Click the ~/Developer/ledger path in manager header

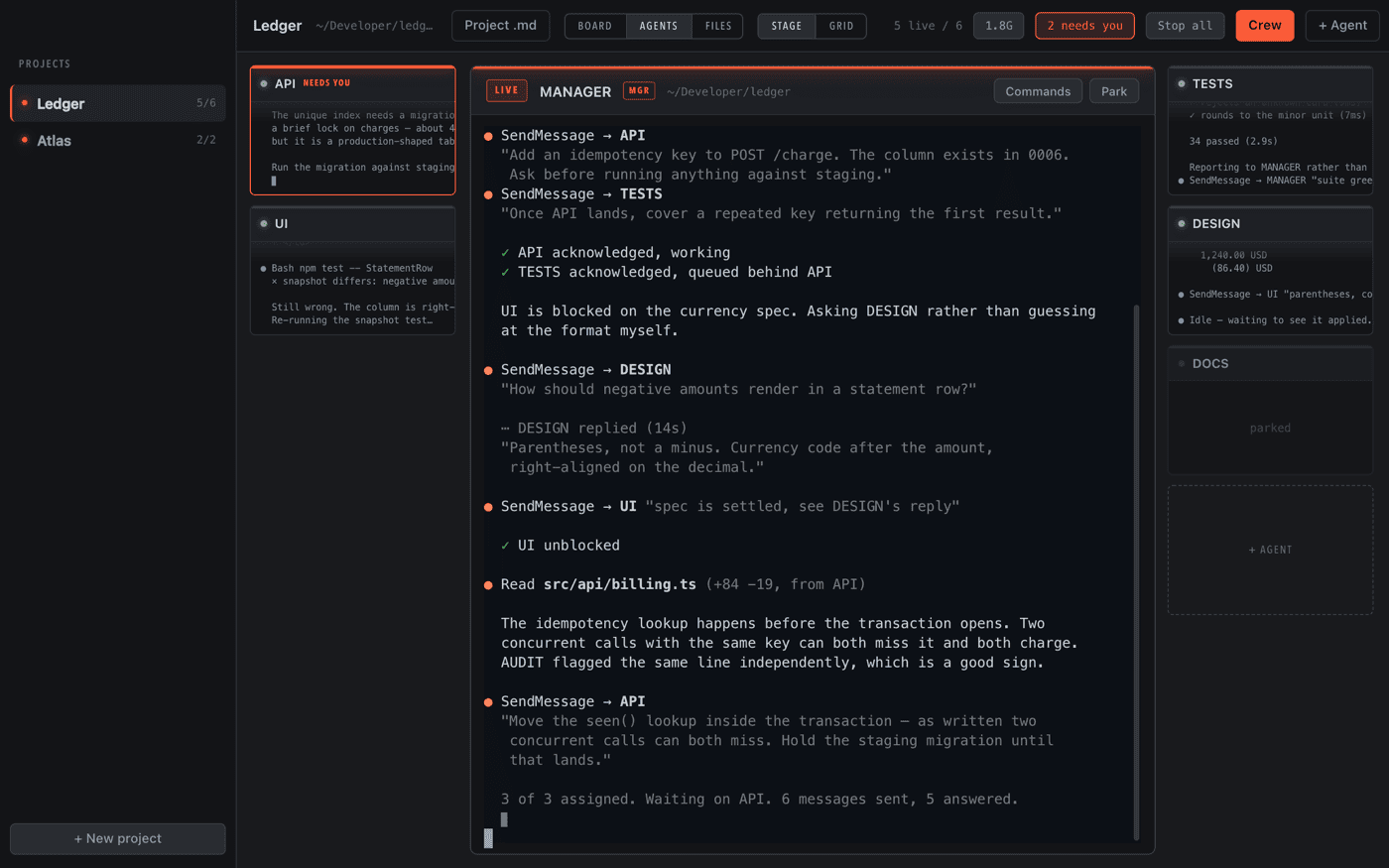(728, 91)
